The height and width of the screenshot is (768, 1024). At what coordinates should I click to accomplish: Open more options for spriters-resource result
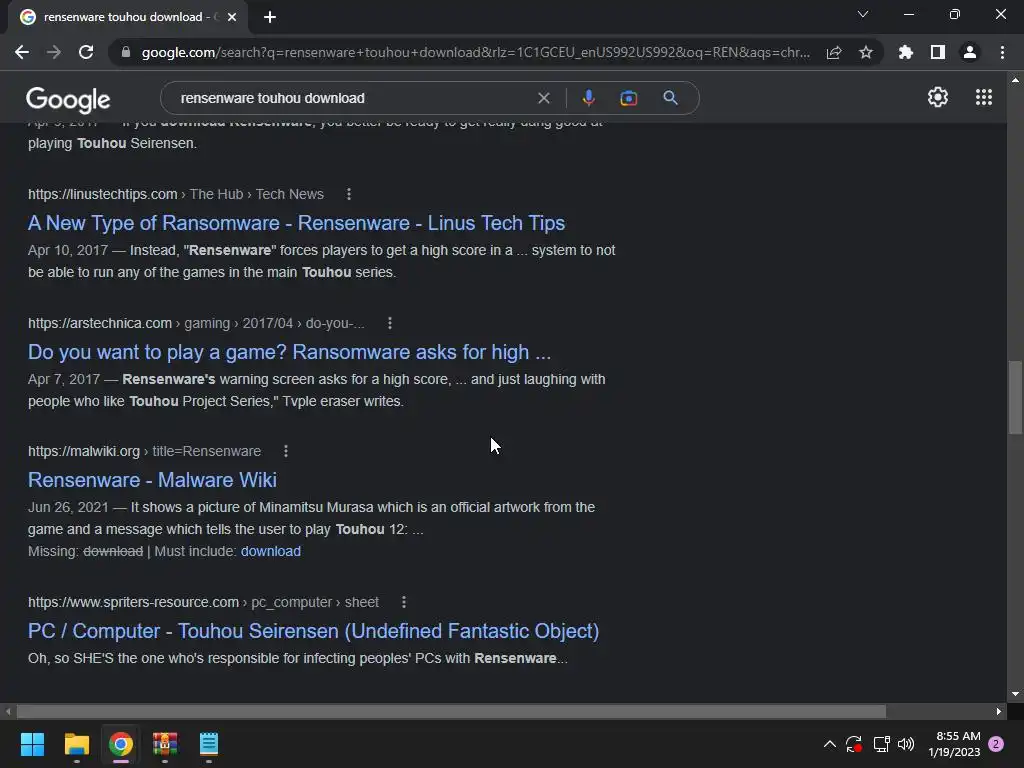404,602
